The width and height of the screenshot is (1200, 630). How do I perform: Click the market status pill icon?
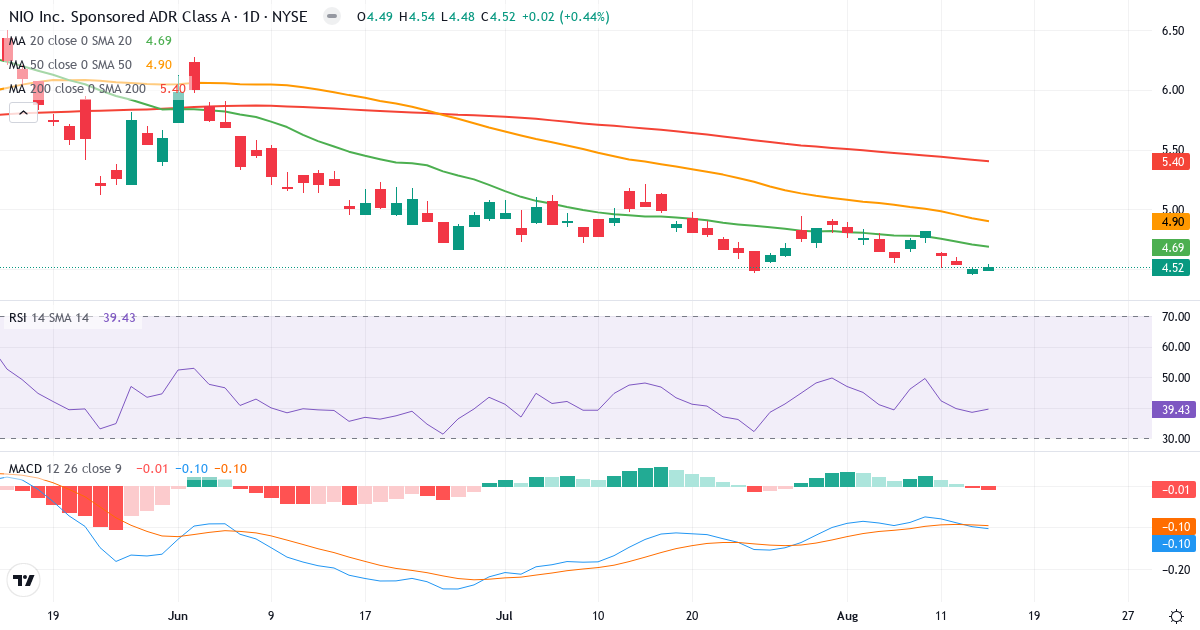click(332, 17)
